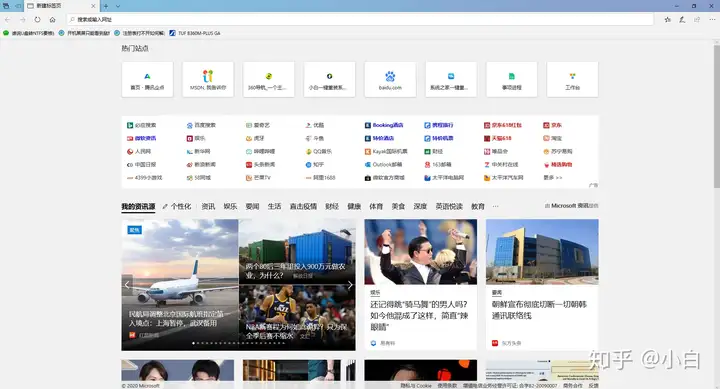
Task: Open the 首页-腾讯 top site tile
Action: coord(147,79)
